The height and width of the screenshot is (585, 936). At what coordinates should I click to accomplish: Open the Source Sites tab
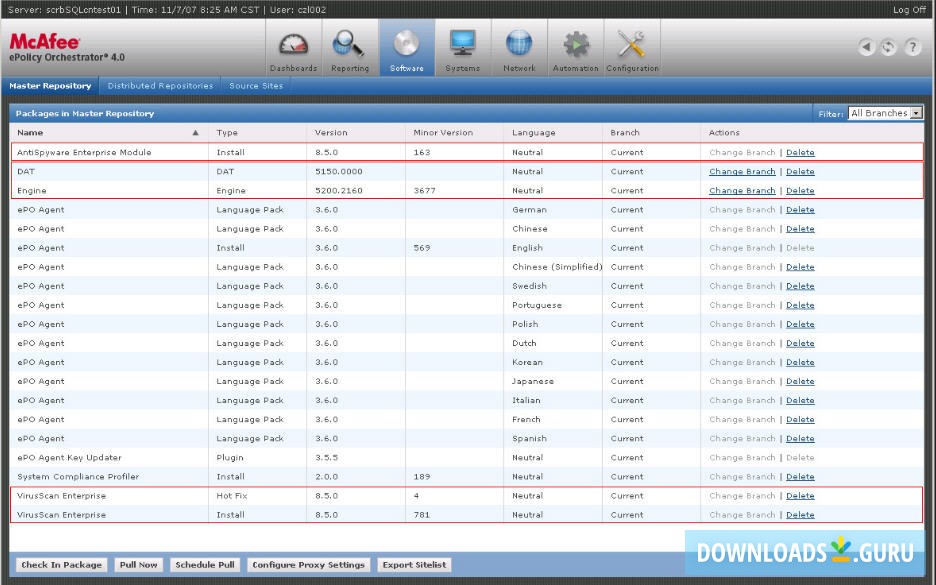coord(256,86)
